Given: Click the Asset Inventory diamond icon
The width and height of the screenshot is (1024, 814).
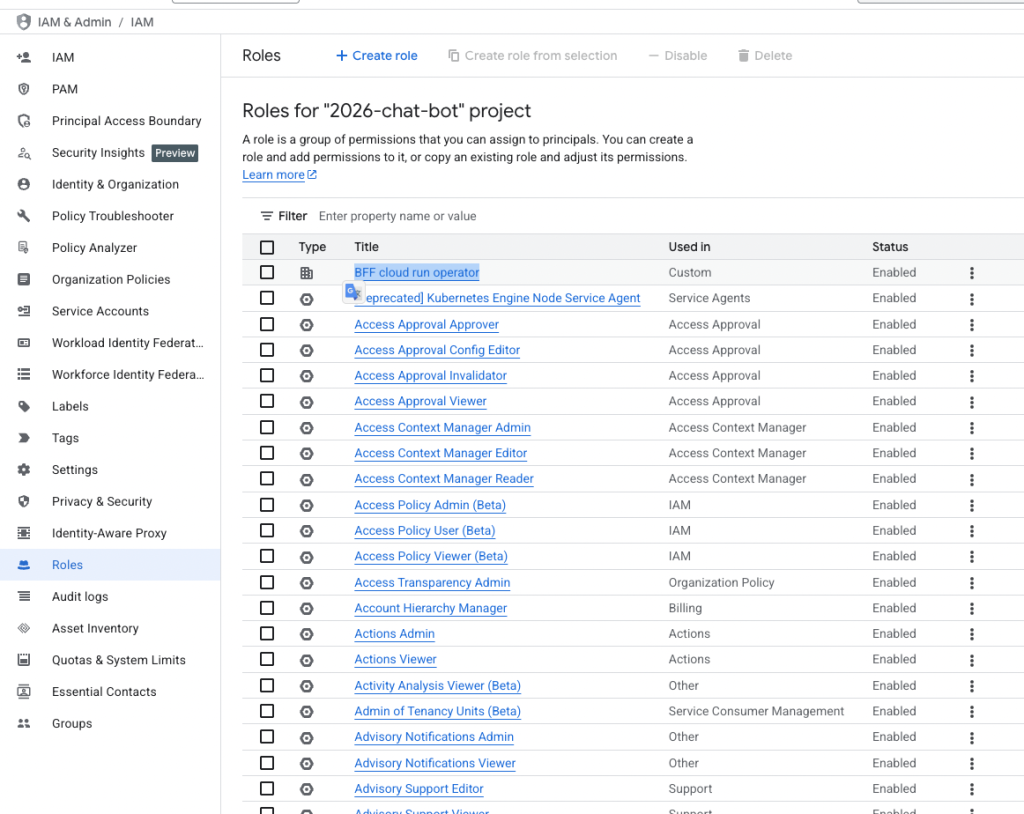Looking at the screenshot, I should pos(24,628).
